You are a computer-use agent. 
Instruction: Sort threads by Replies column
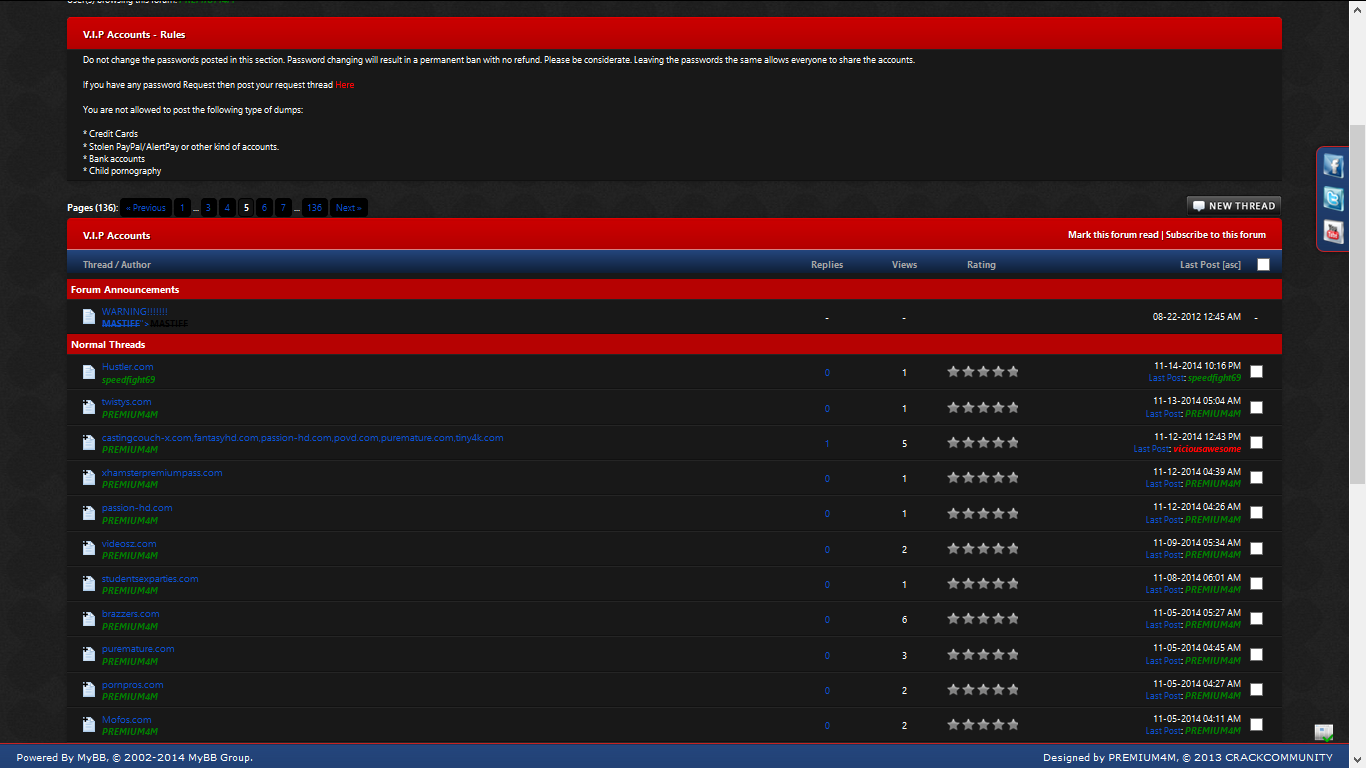pos(827,265)
